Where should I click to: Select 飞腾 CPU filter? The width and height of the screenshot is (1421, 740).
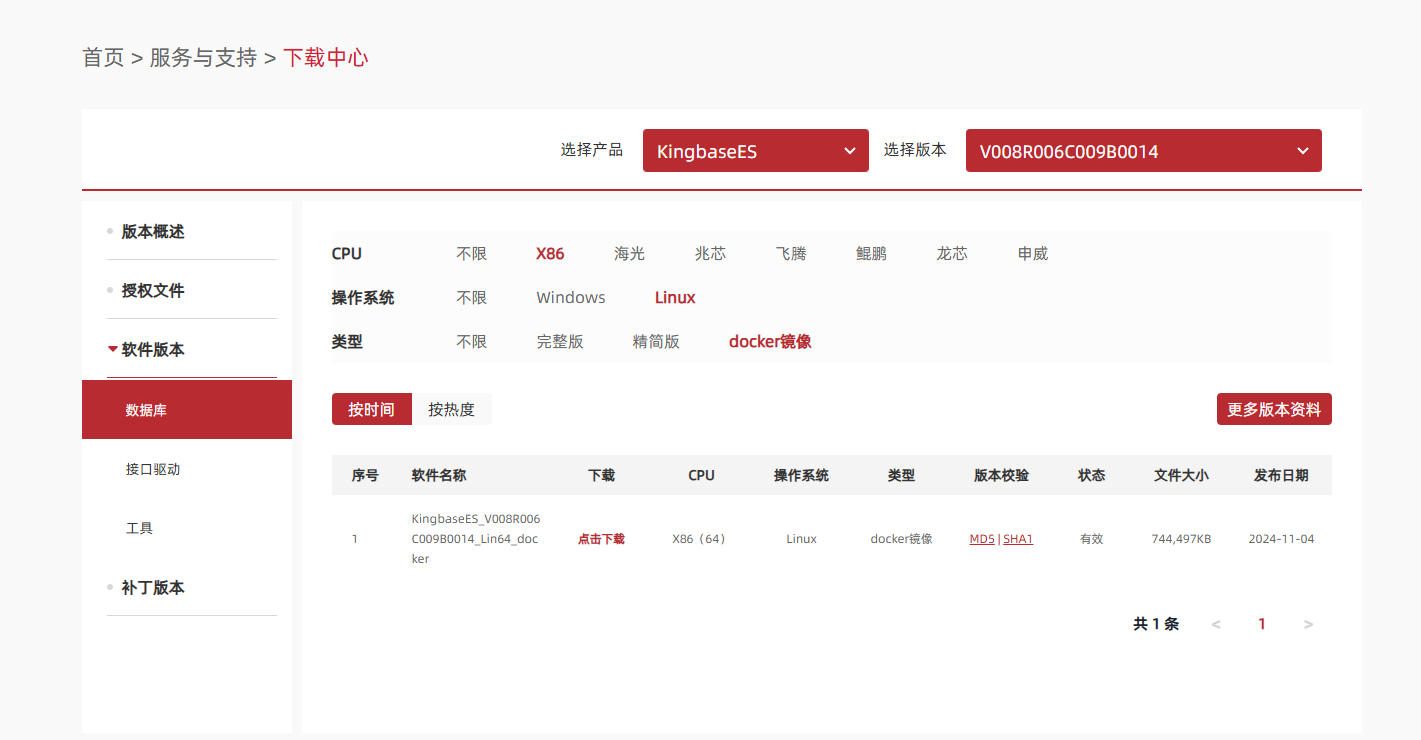point(791,254)
